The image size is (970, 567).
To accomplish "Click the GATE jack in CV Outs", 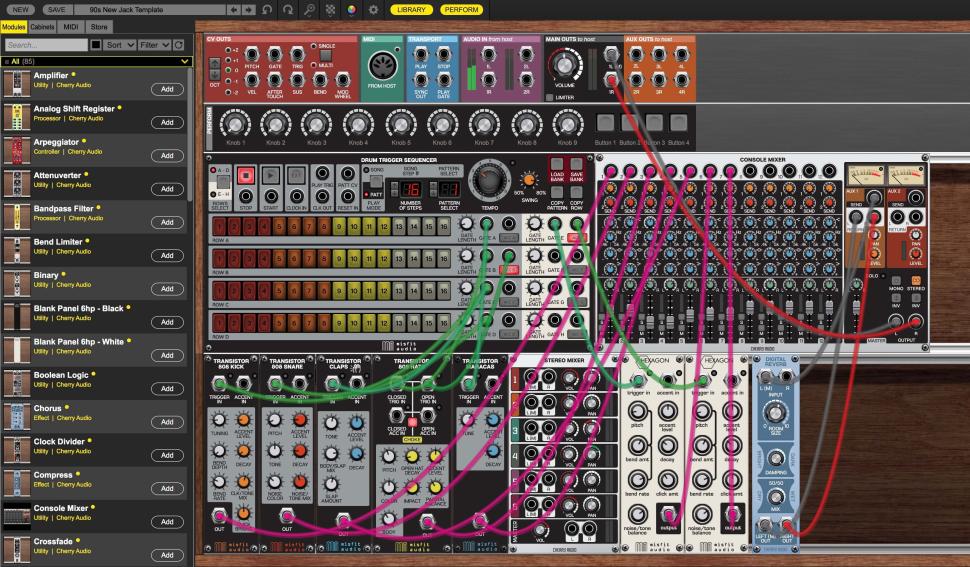I will tap(275, 55).
